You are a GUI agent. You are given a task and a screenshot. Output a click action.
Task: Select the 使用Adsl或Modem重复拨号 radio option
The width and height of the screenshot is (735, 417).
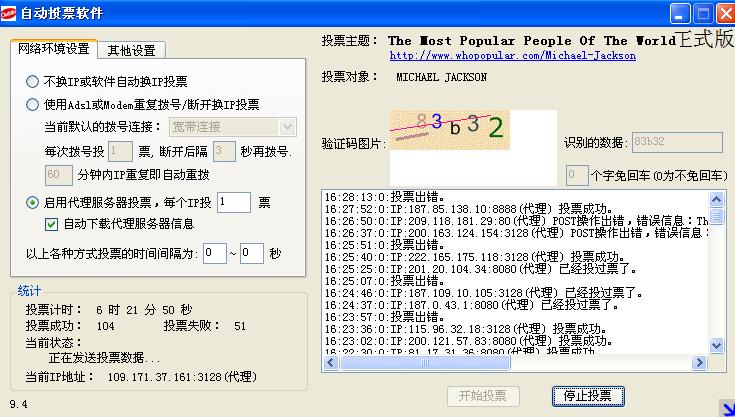(33, 103)
